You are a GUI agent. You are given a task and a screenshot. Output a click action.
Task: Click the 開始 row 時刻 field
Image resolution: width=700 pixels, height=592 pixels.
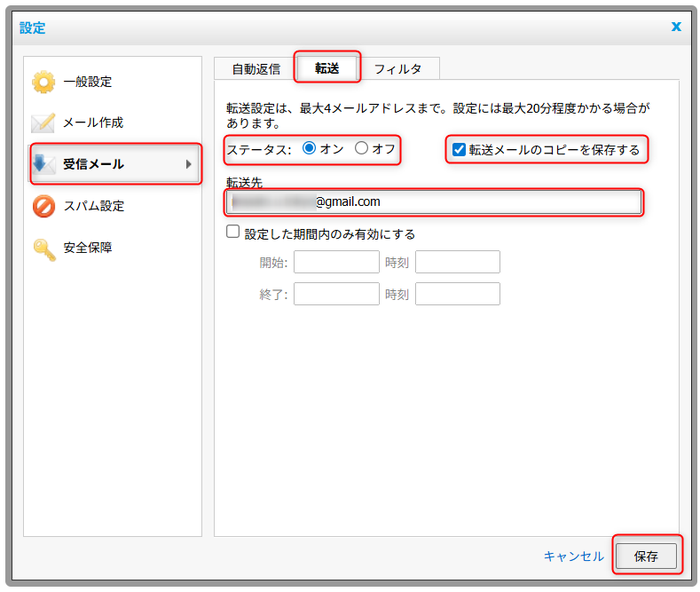(458, 262)
